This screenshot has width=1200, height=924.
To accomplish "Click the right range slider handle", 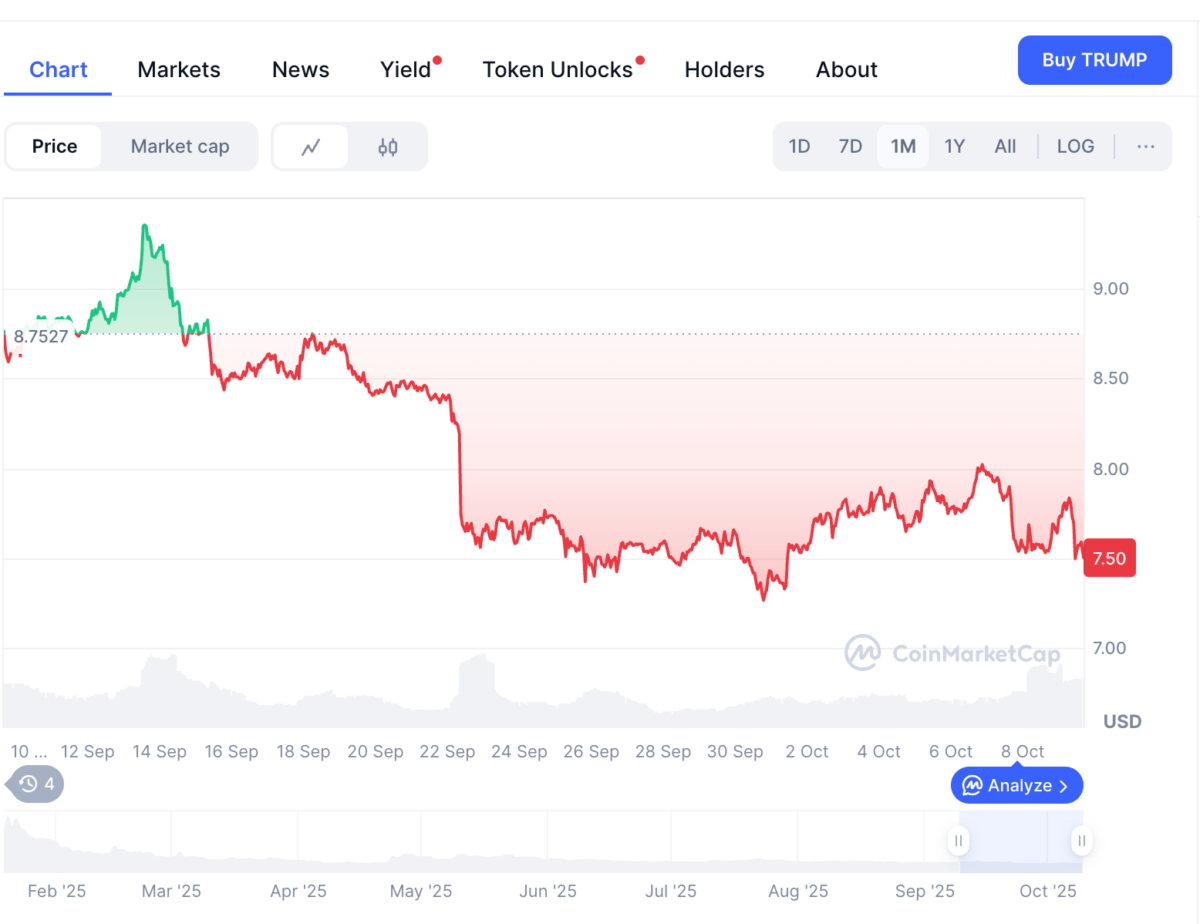I will click(1081, 841).
